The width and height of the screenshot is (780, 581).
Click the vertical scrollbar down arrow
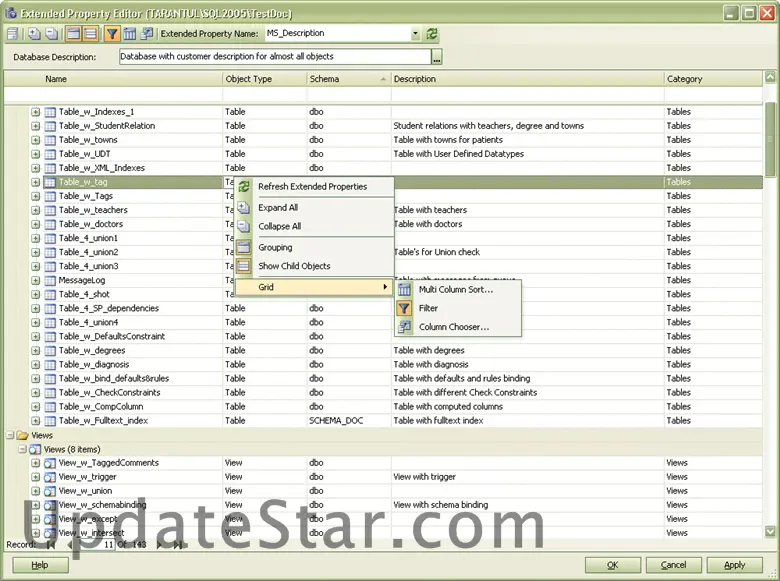770,531
